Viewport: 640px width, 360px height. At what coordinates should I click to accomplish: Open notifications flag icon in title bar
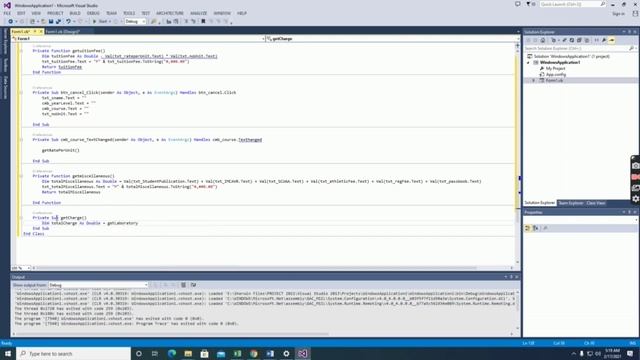[529, 4]
